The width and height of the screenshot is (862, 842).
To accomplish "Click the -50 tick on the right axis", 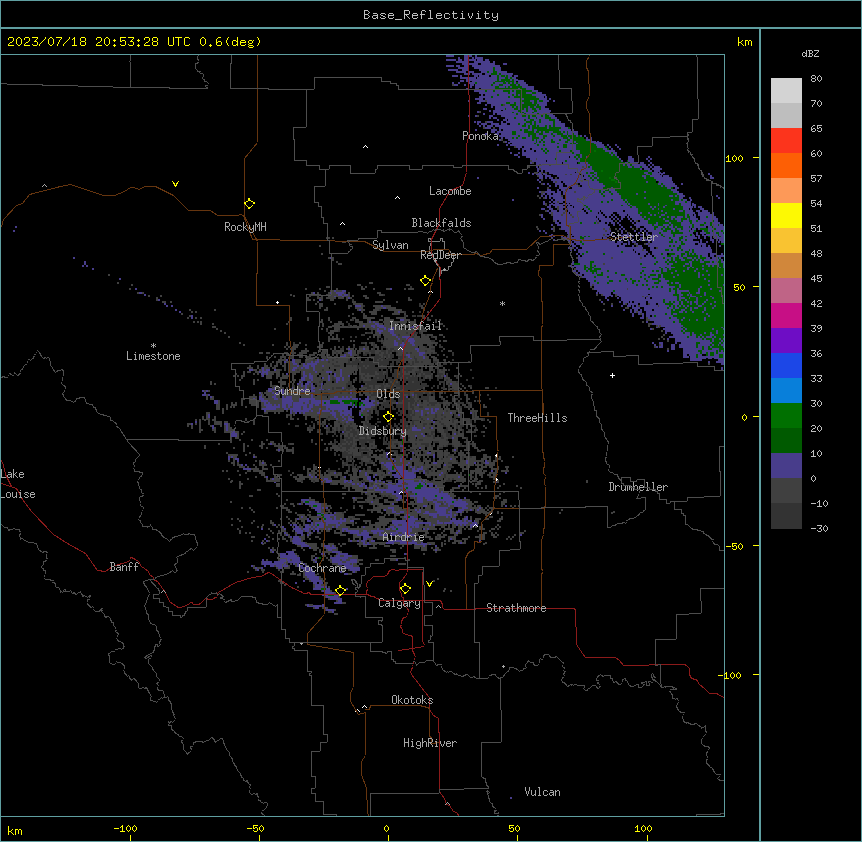I will [734, 546].
